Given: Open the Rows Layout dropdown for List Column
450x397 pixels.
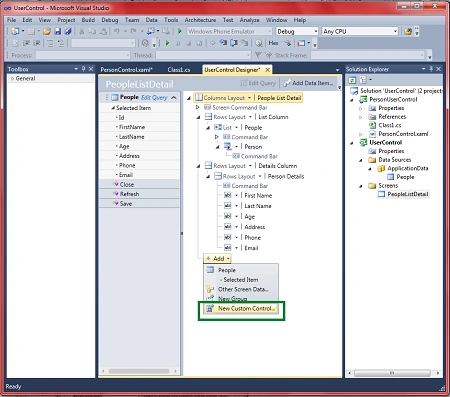Looking at the screenshot, I should (250, 117).
